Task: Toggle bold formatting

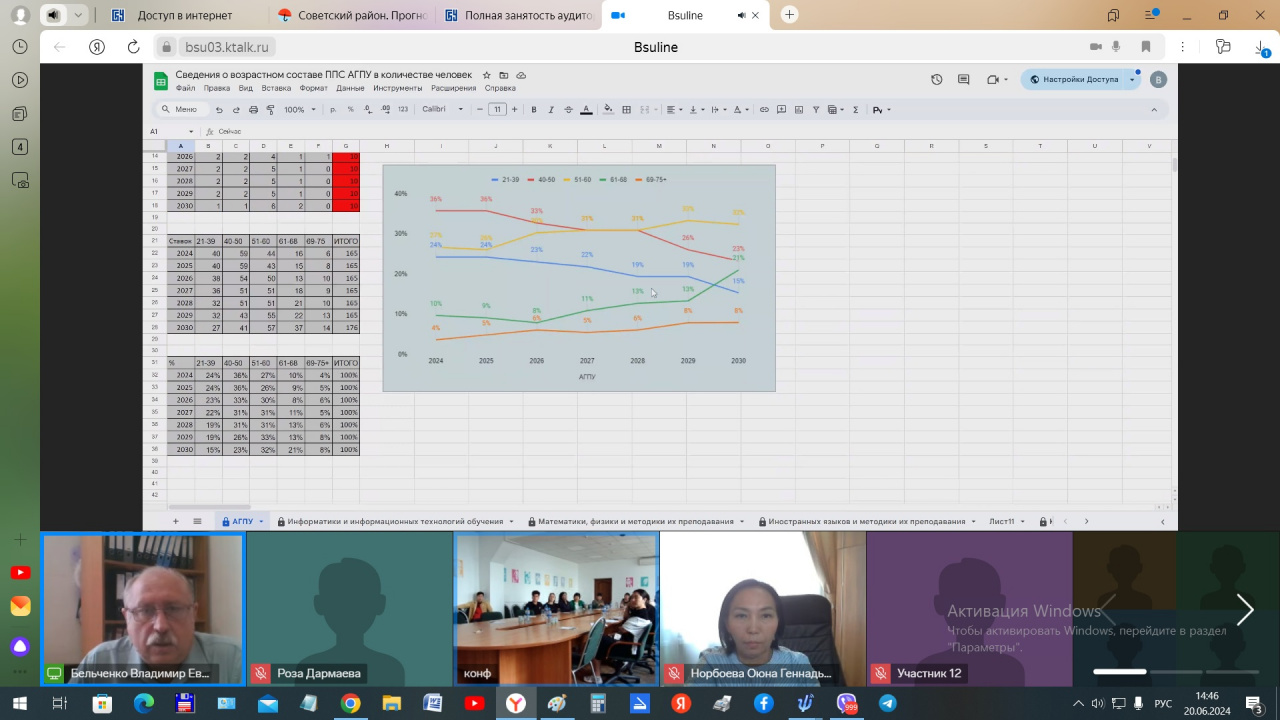Action: (534, 110)
